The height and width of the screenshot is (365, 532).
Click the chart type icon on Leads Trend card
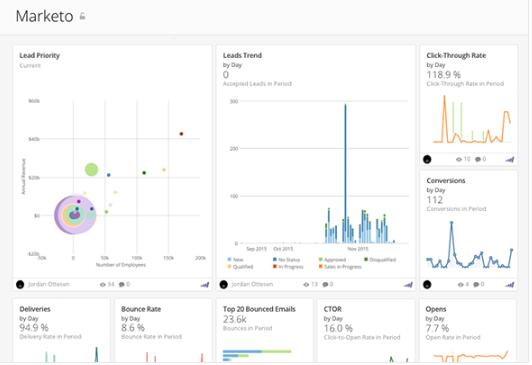(408, 285)
